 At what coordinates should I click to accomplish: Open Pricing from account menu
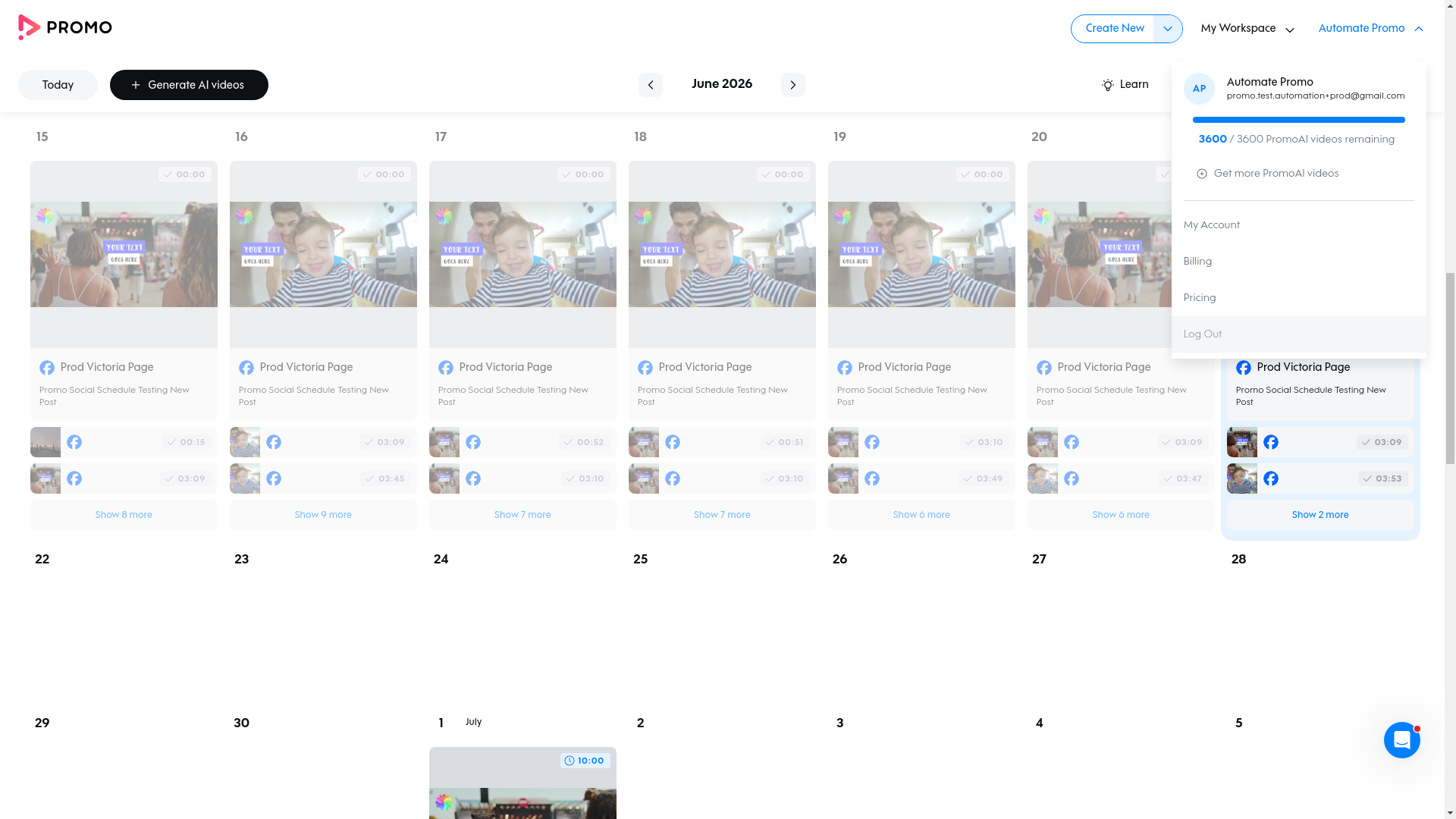click(x=1298, y=298)
